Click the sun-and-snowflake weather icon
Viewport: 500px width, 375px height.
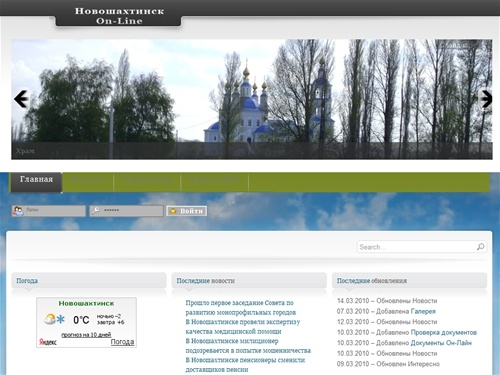tap(54, 319)
